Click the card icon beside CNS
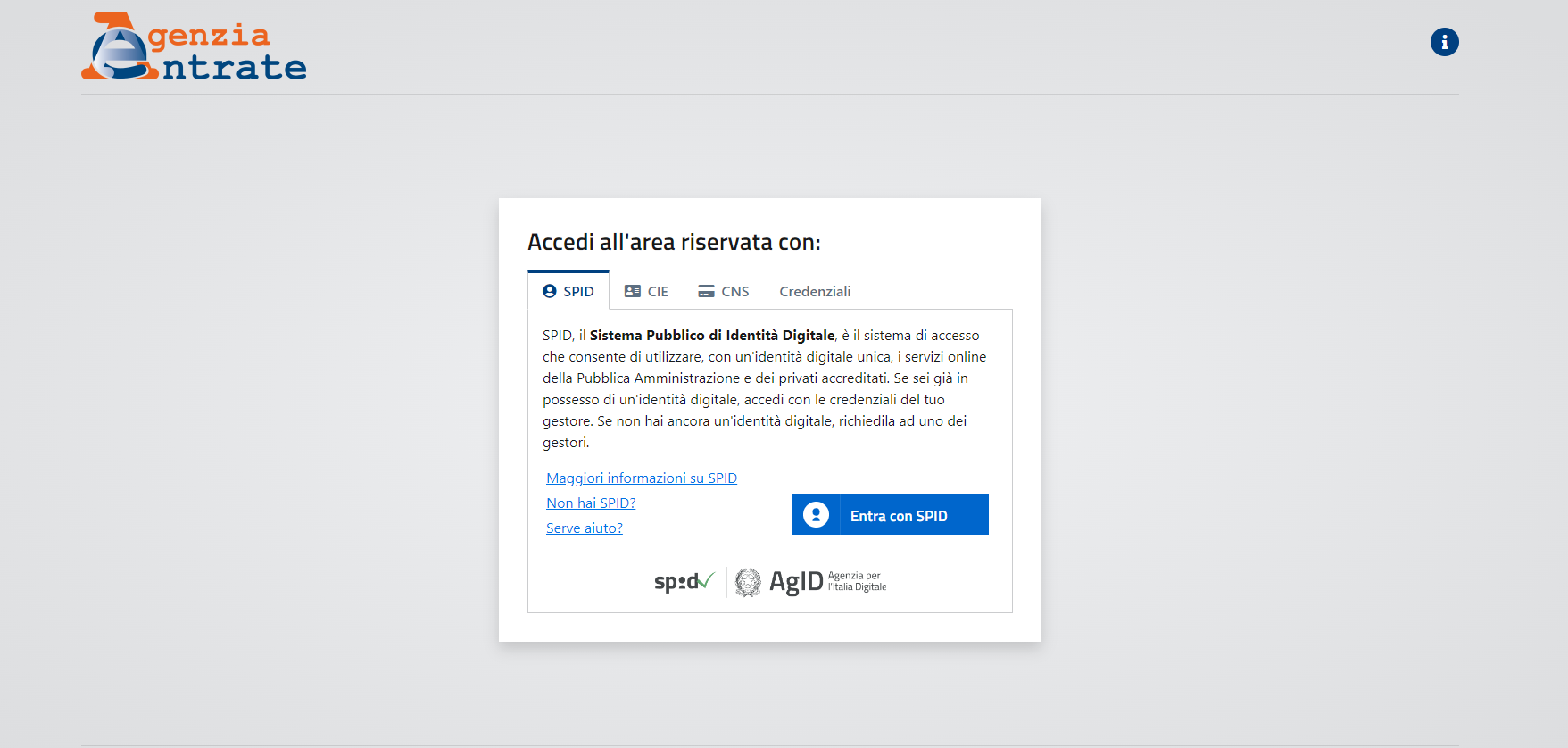 tap(706, 291)
